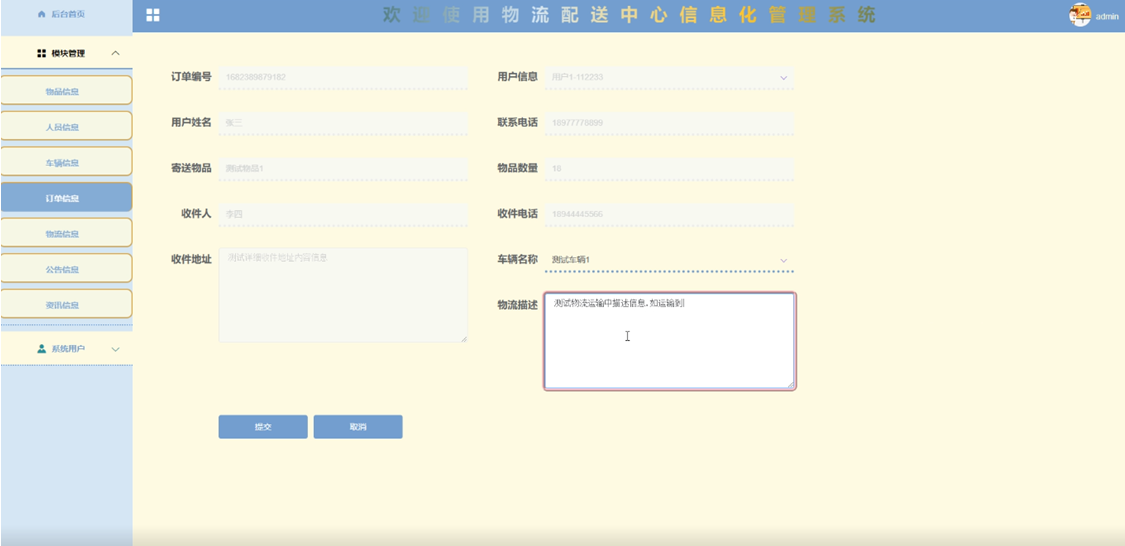Open the 用户信息 dropdown arrow

point(783,77)
